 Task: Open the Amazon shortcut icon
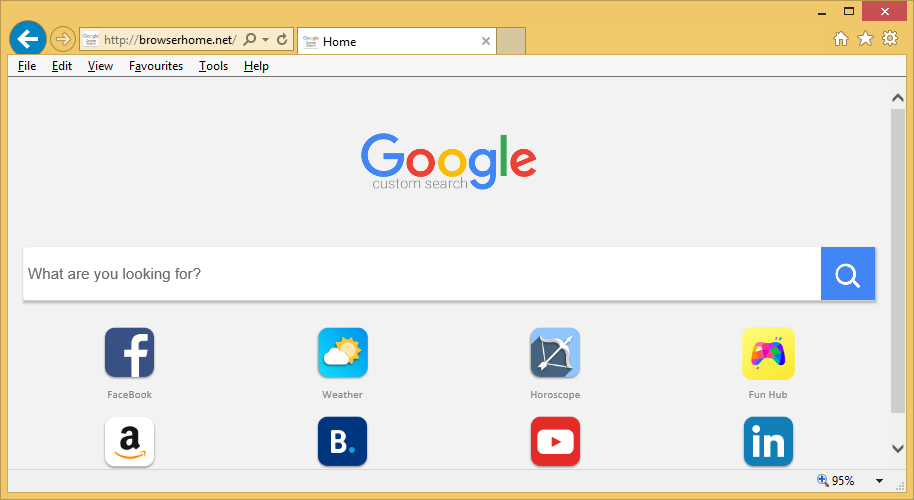(129, 442)
